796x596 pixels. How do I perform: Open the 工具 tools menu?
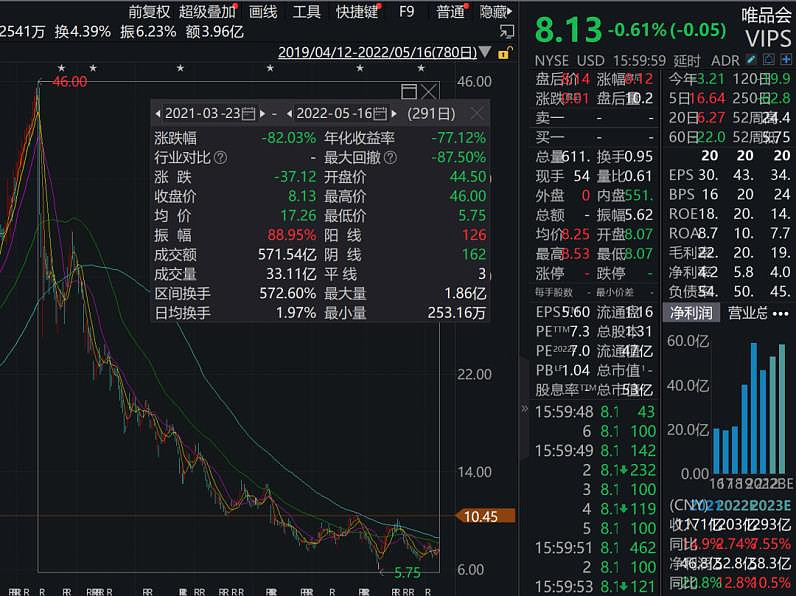point(307,12)
